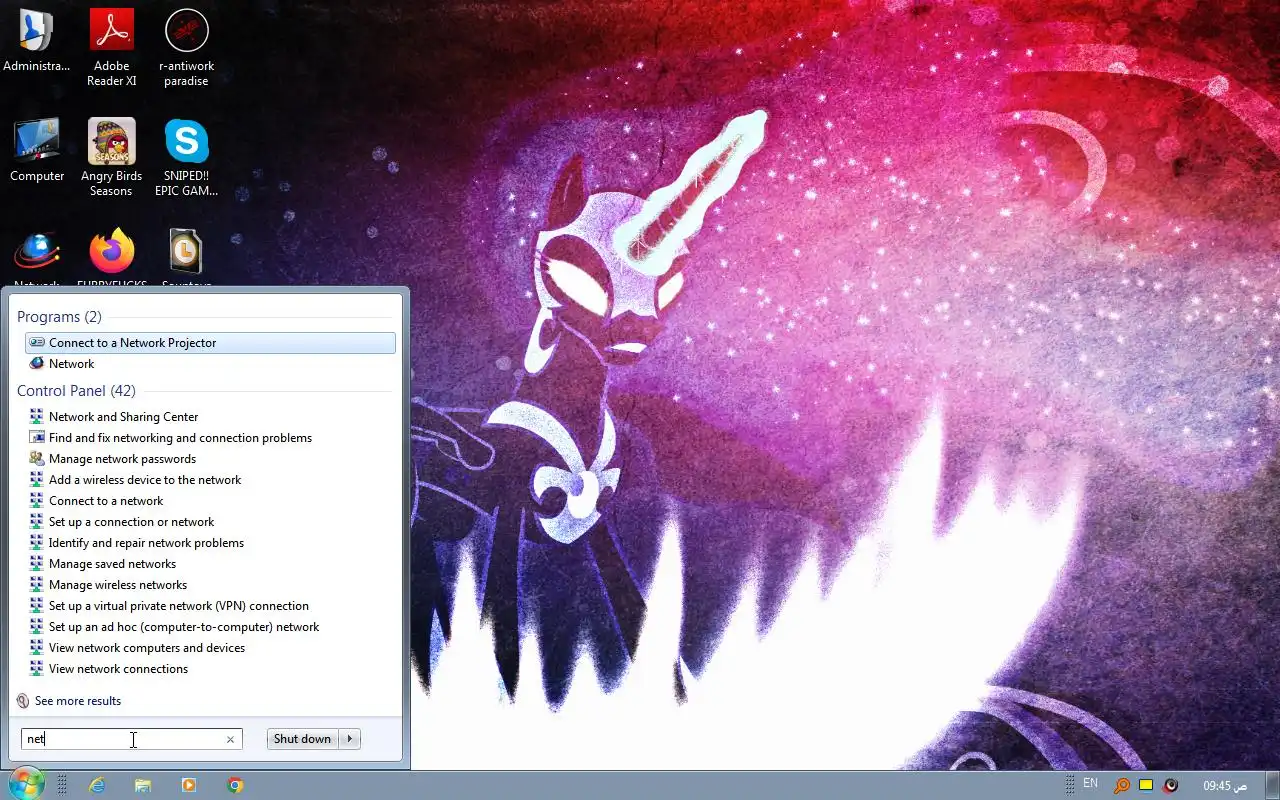Open Windows Explorer folder on the taskbar
The image size is (1280, 800).
[x=143, y=785]
